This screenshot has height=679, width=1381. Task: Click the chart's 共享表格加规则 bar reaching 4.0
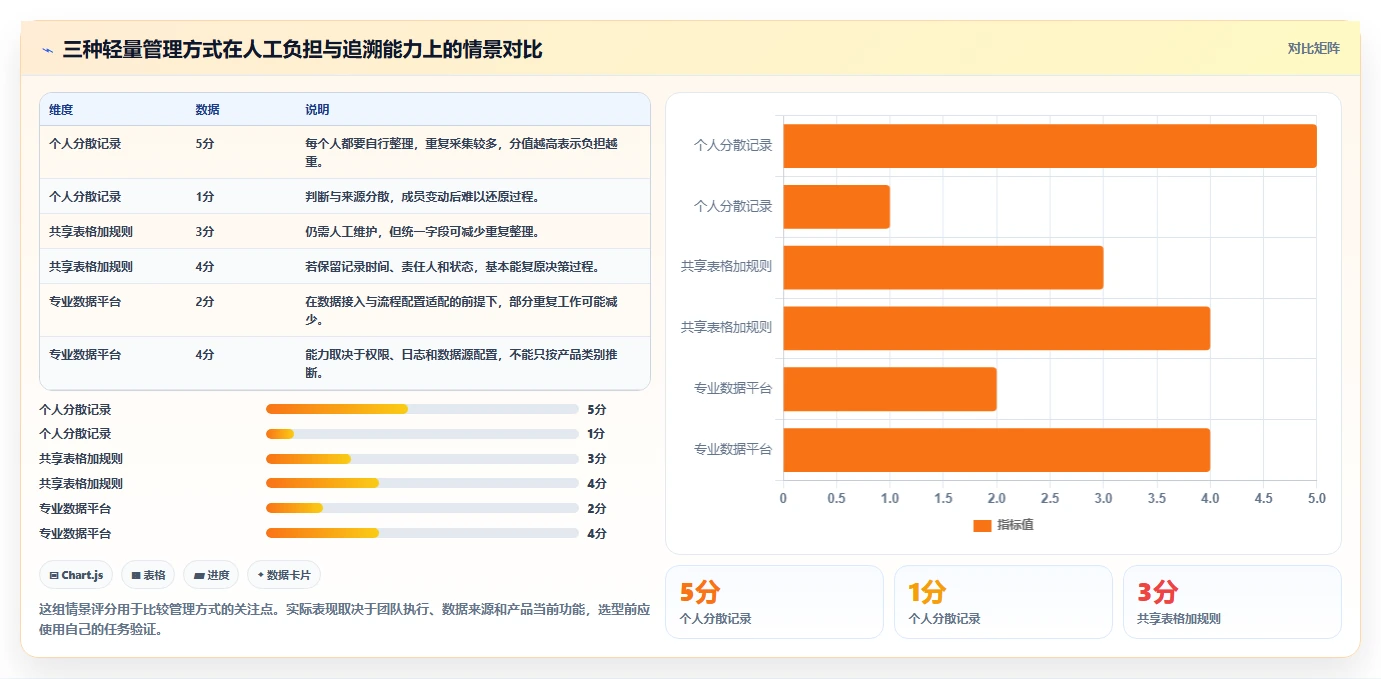pos(996,328)
